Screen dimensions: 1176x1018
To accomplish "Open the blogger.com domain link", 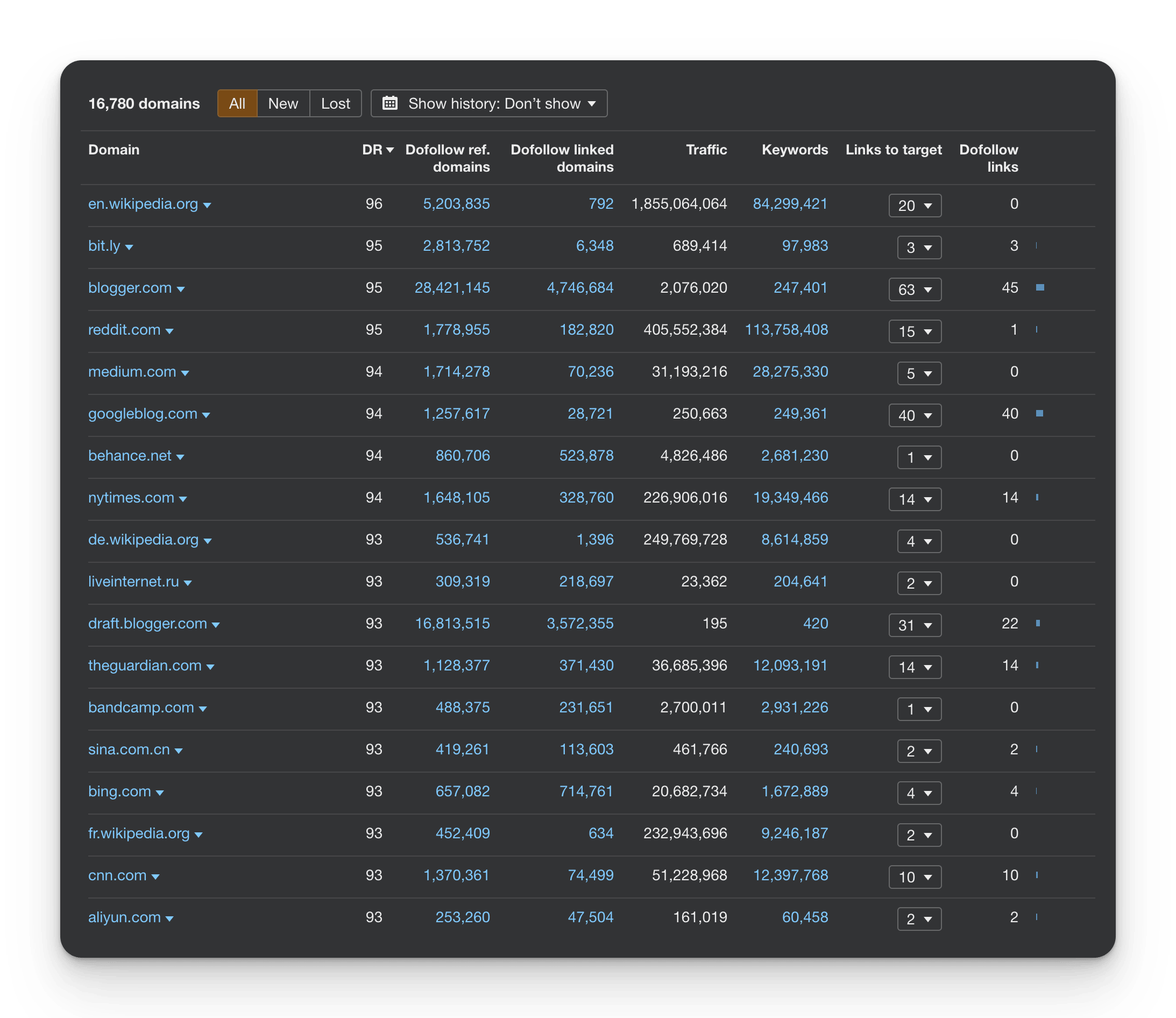I will (130, 287).
